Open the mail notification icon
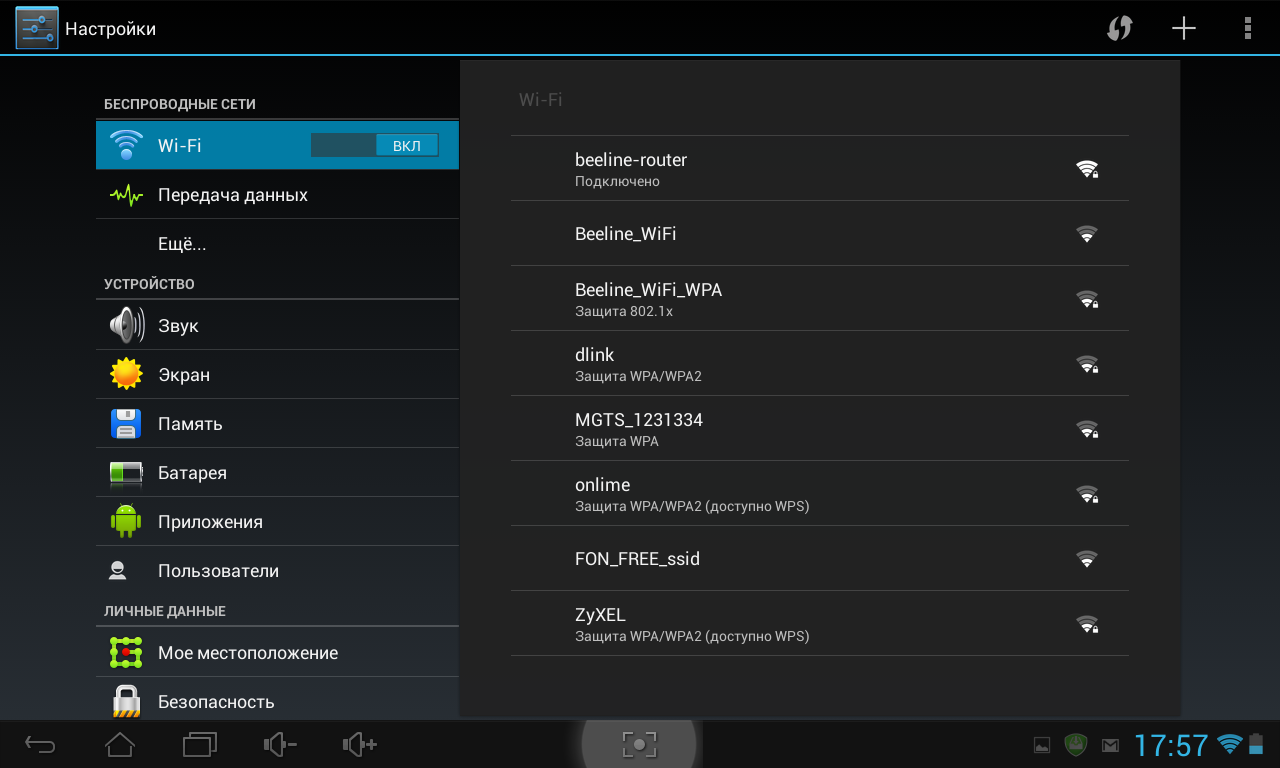The height and width of the screenshot is (768, 1280). [1110, 745]
